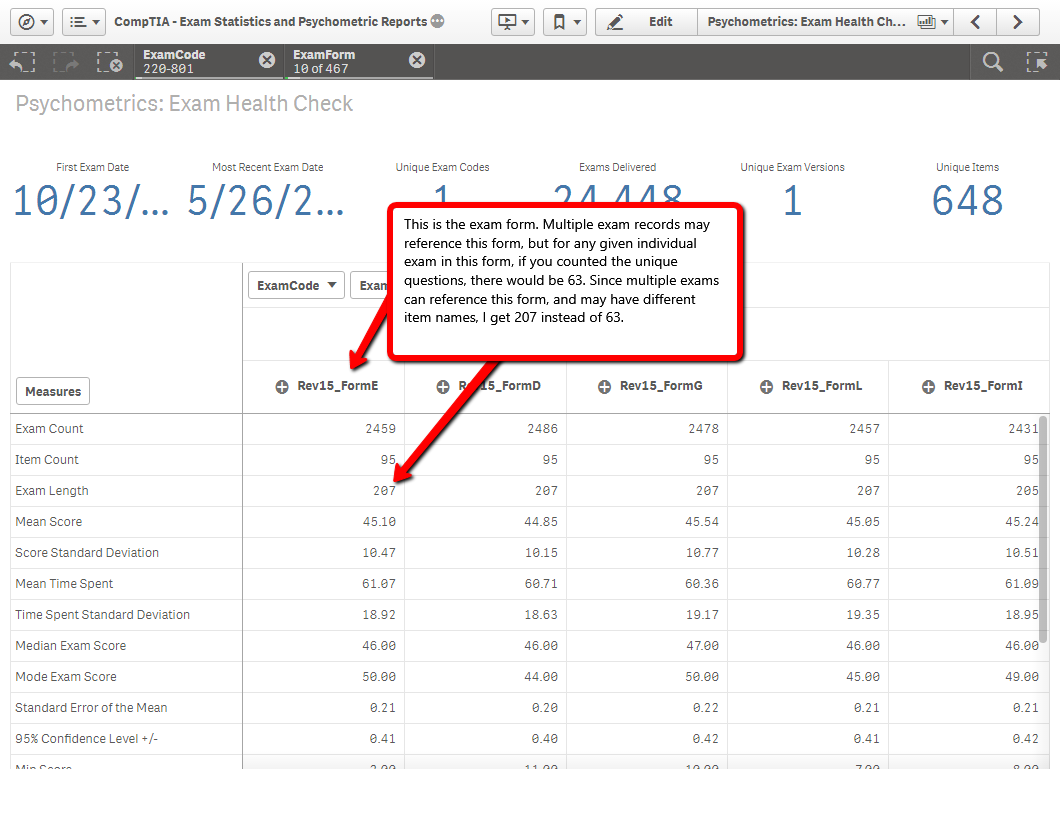
Task: Click Mode Exam Score cell 44.00
Action: (541, 677)
